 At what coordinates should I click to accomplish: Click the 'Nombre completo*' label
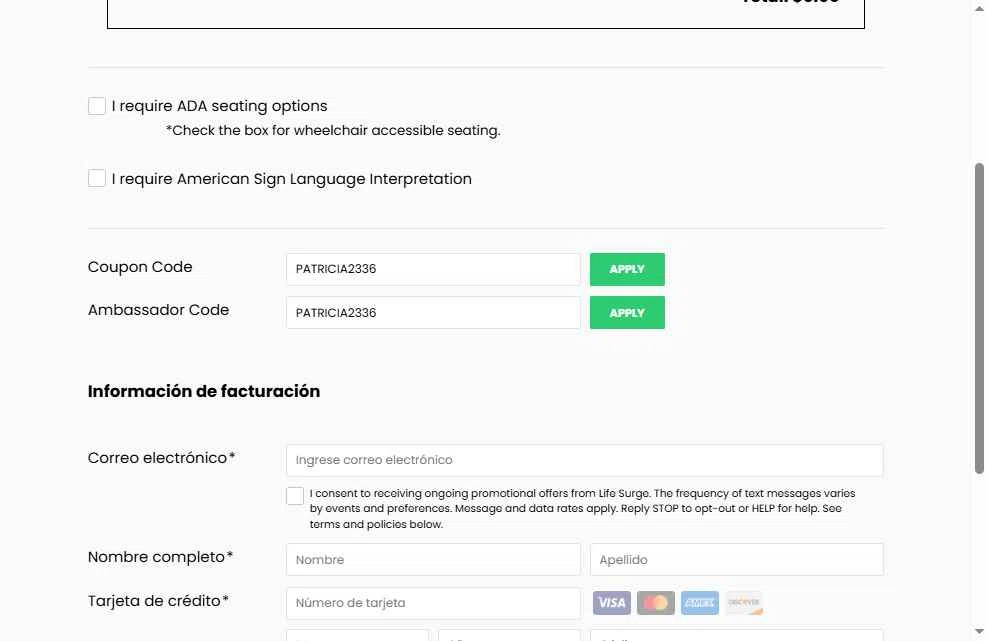point(161,557)
